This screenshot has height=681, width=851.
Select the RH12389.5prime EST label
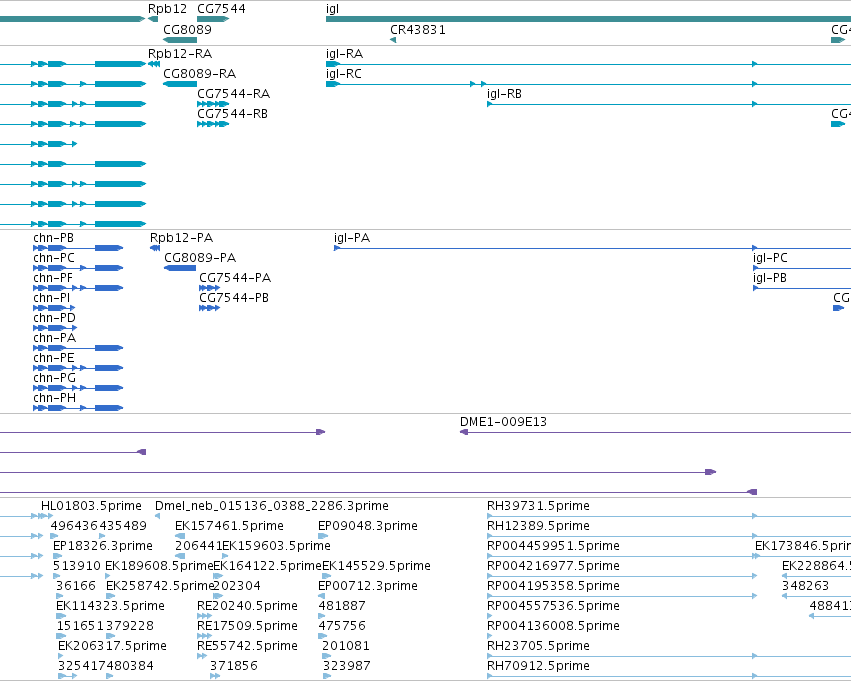coord(538,526)
